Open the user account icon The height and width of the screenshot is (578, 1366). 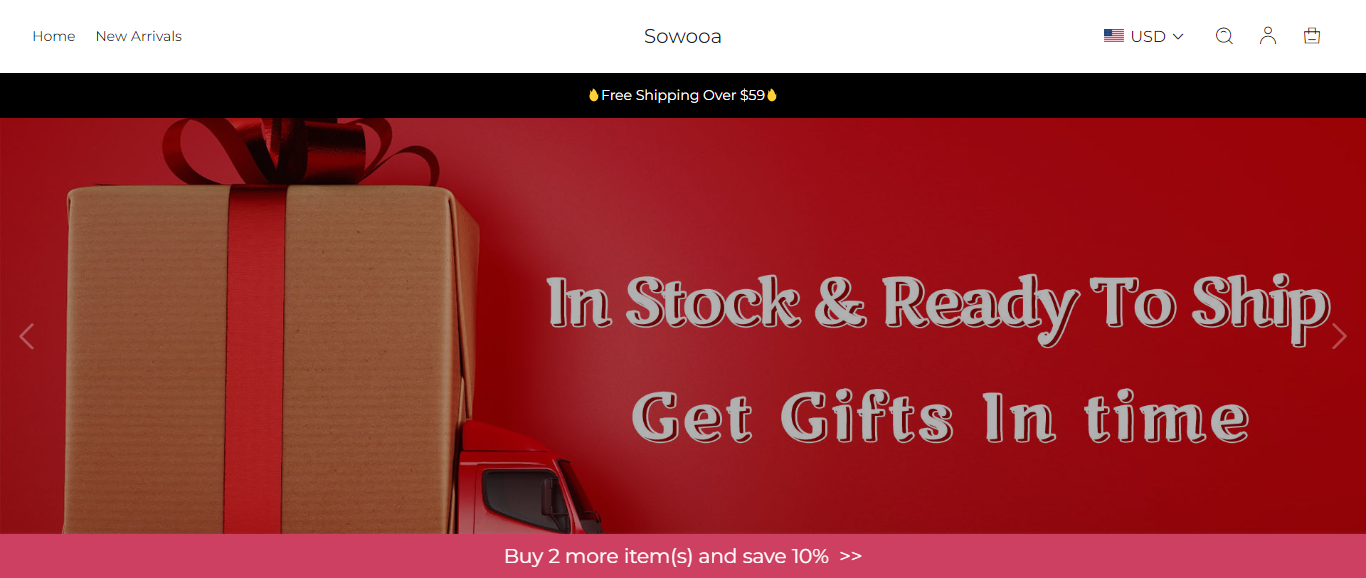click(x=1268, y=36)
